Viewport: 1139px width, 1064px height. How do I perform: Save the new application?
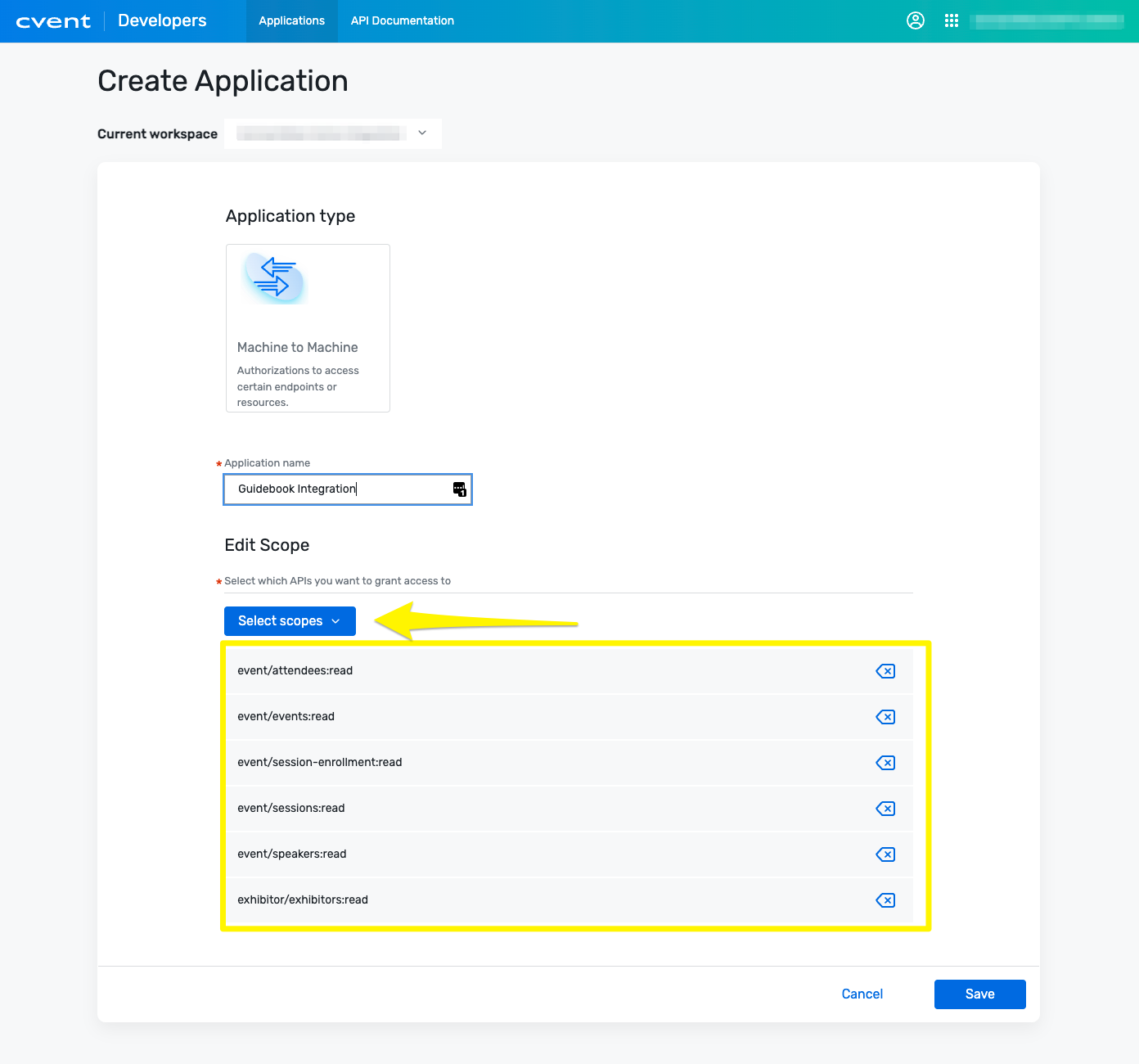point(980,994)
